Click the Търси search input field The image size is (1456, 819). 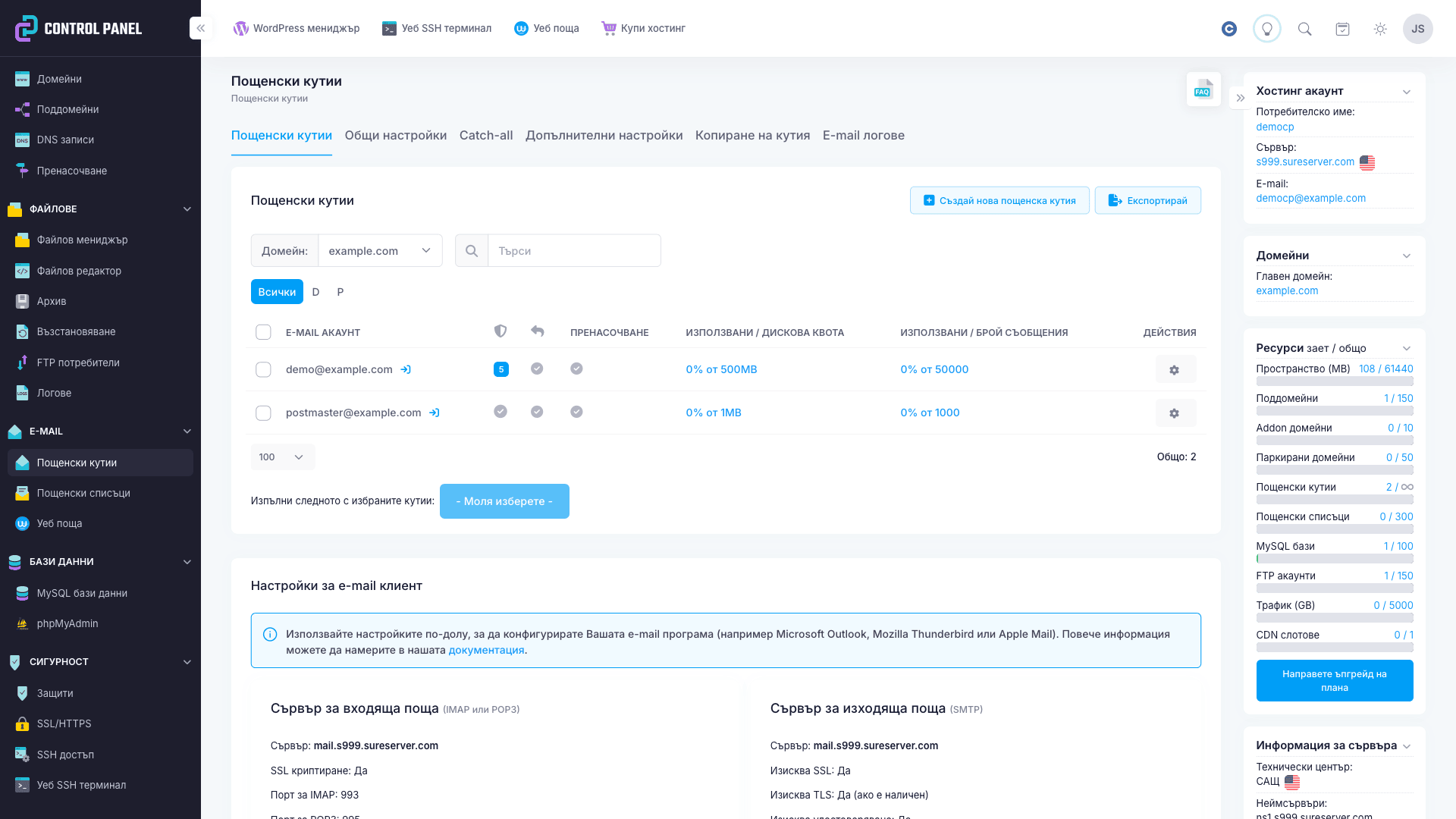[x=573, y=251]
